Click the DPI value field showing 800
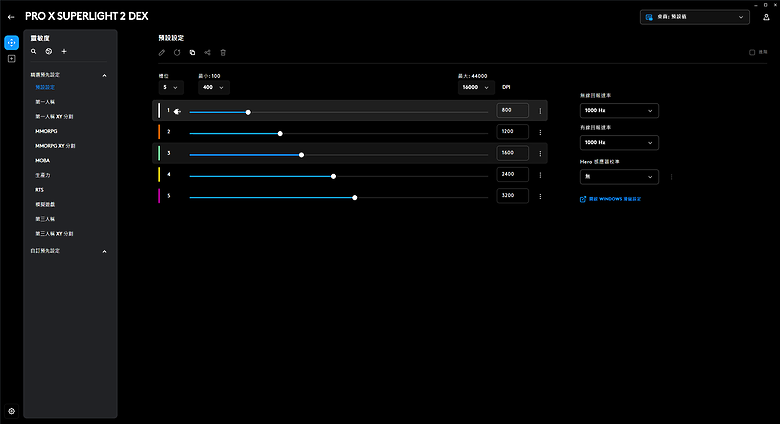 [x=512, y=110]
